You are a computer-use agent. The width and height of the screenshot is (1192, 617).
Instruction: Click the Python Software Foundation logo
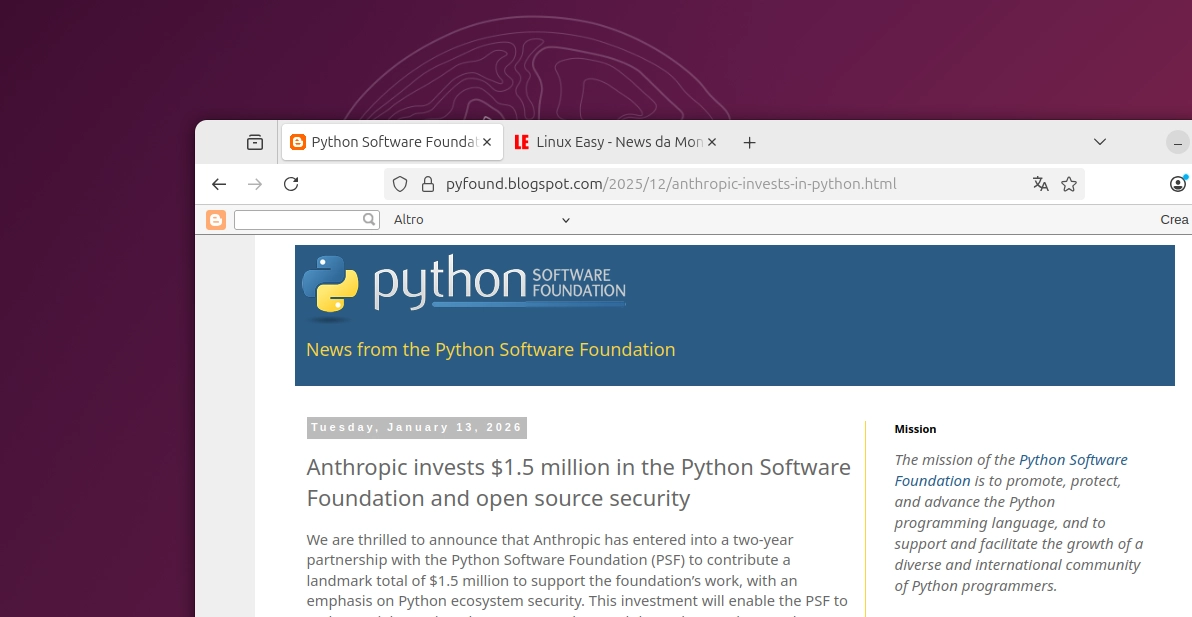(x=463, y=283)
